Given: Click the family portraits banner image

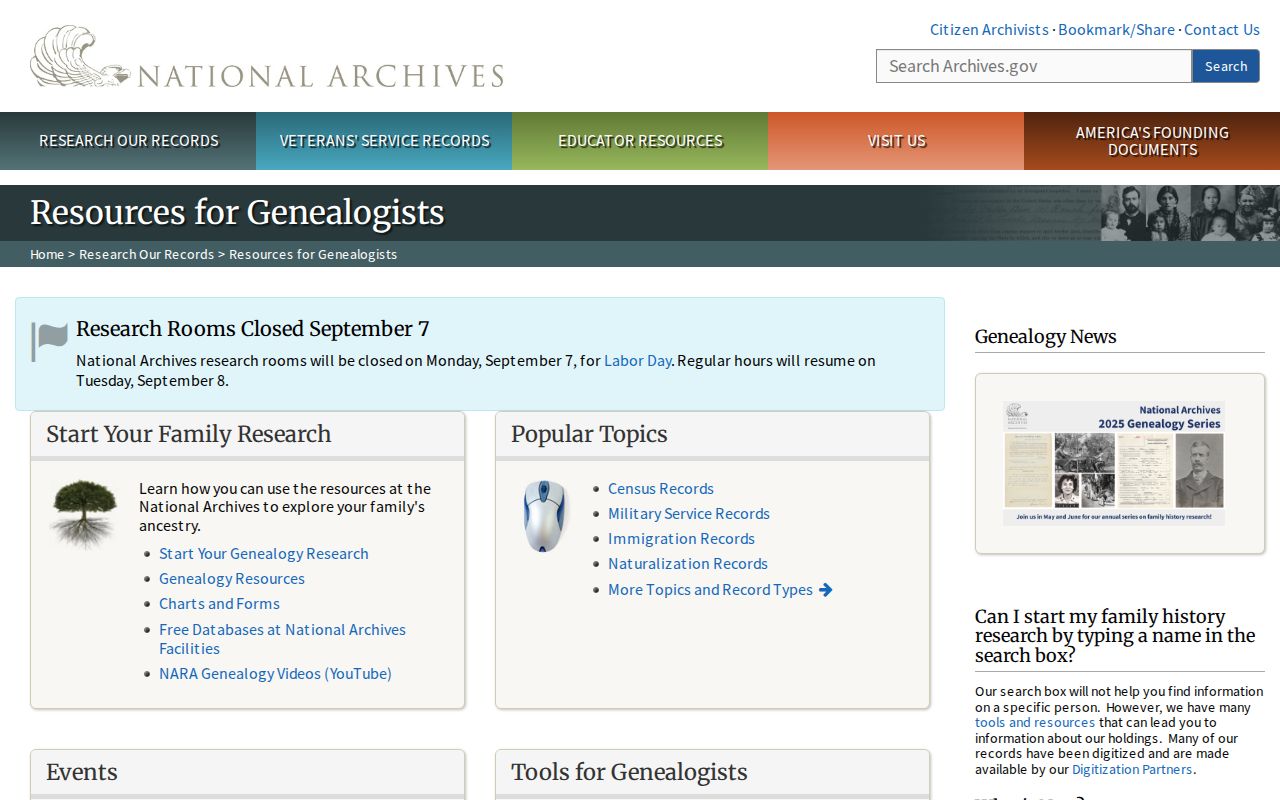Looking at the screenshot, I should 1190,213.
